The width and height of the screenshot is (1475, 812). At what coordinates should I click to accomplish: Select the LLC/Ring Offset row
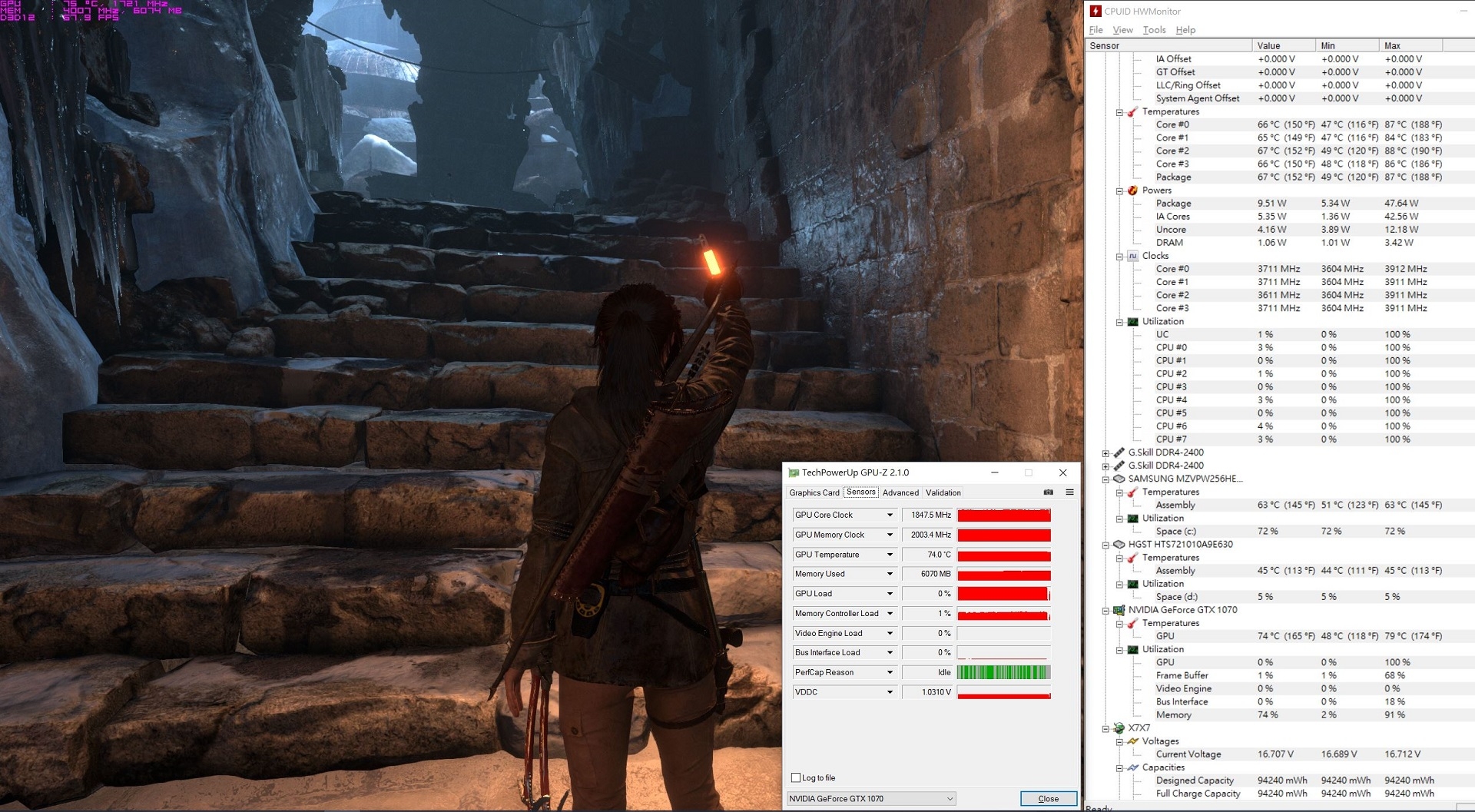[x=1280, y=85]
